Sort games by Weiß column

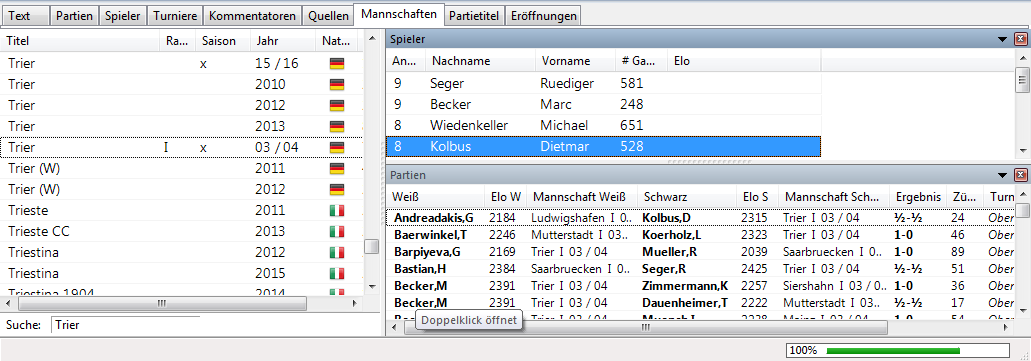tap(436, 197)
